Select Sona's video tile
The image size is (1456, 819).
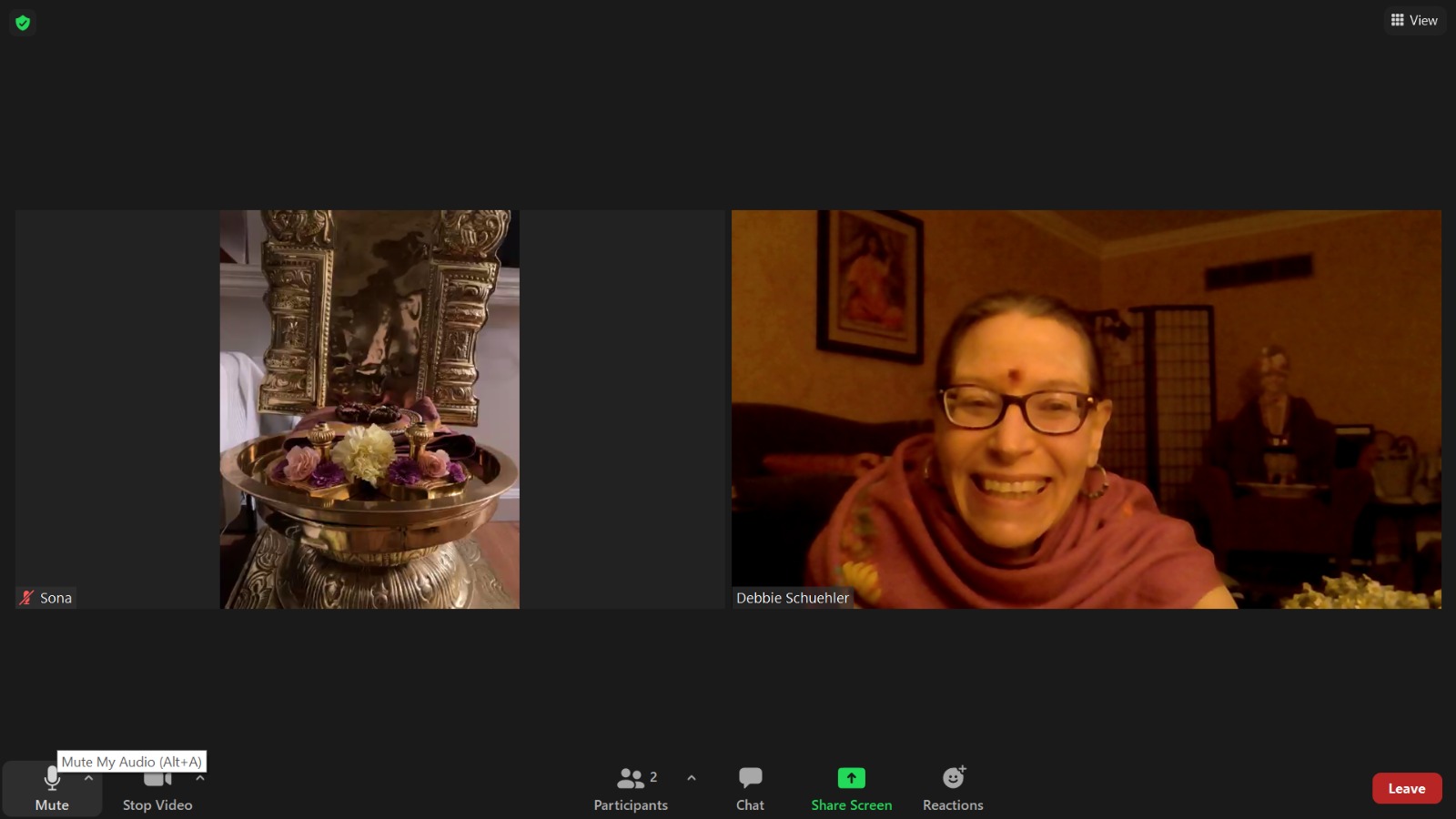click(369, 409)
